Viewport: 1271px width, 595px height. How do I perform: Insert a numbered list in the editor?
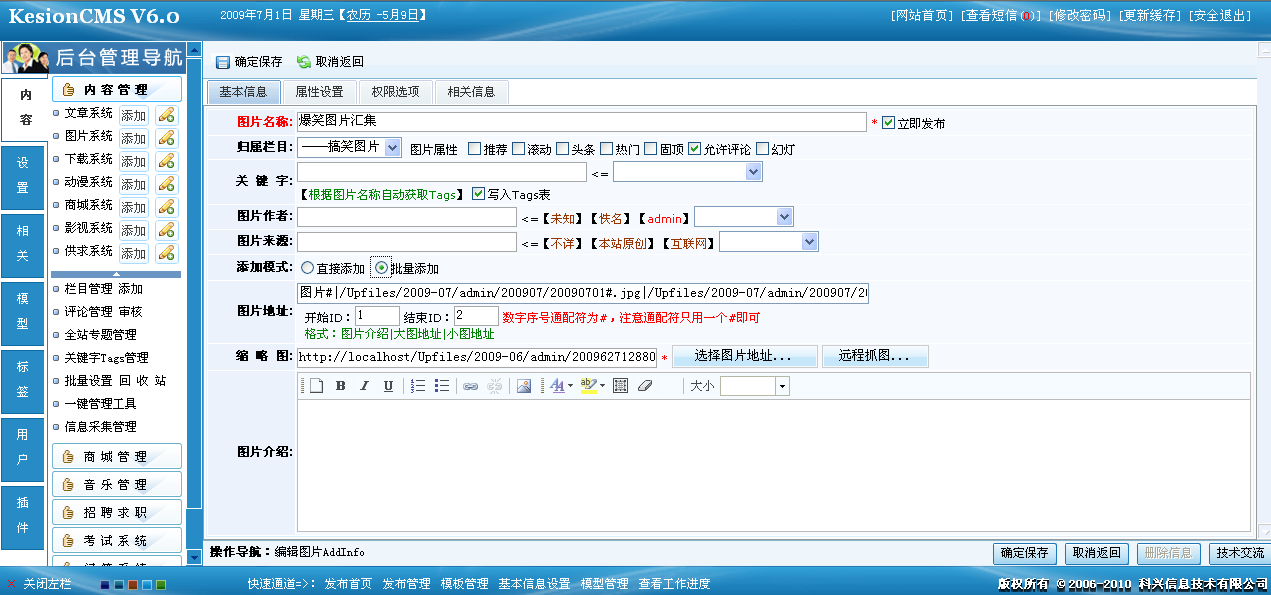(x=418, y=386)
